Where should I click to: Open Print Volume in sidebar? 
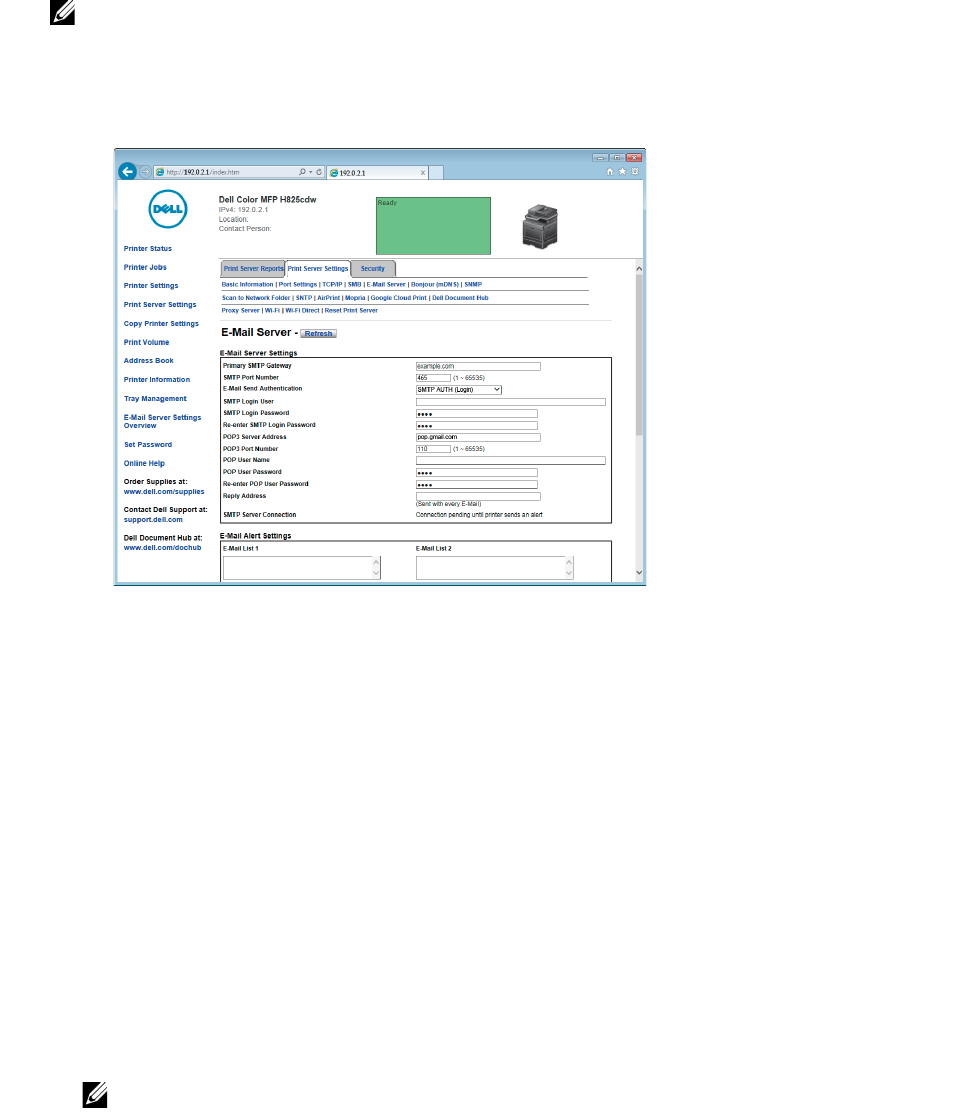coord(147,343)
